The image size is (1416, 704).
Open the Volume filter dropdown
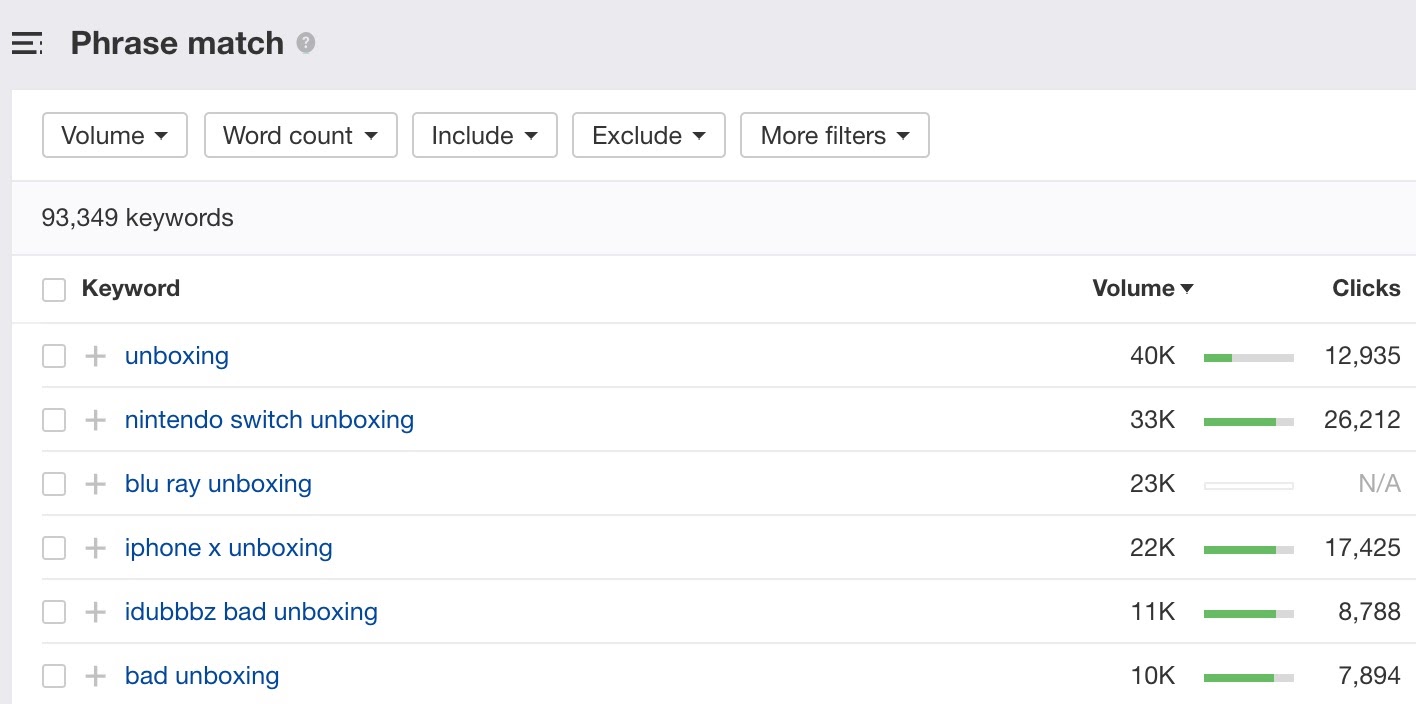click(x=114, y=134)
